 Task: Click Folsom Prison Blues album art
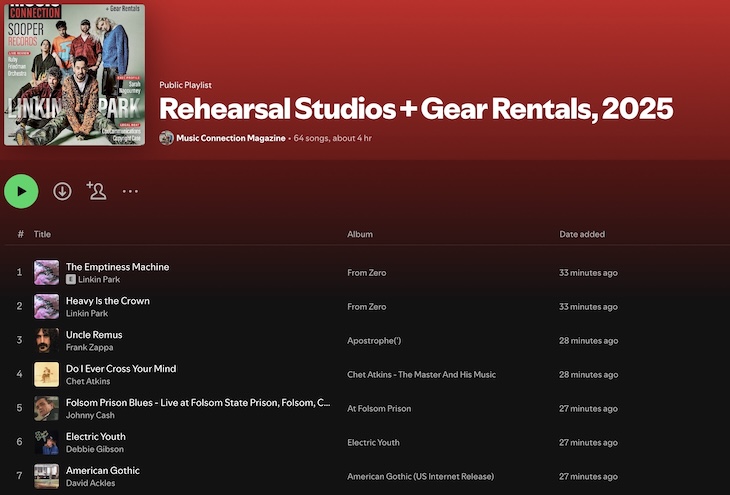pyautogui.click(x=47, y=408)
